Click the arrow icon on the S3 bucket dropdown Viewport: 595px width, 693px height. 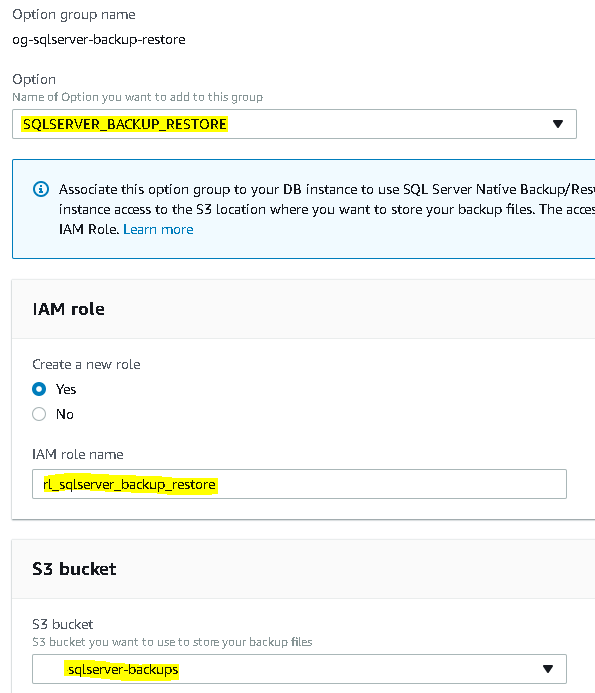[548, 669]
